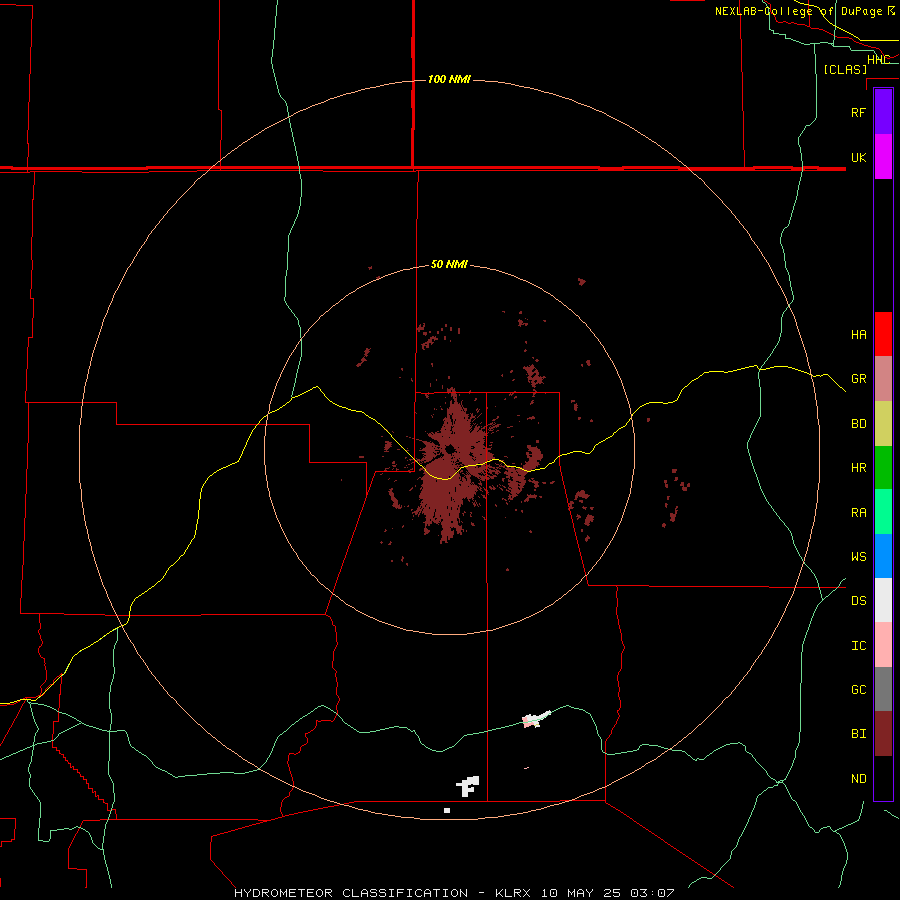Click the small white echo below the F-shaped one

coord(447,810)
